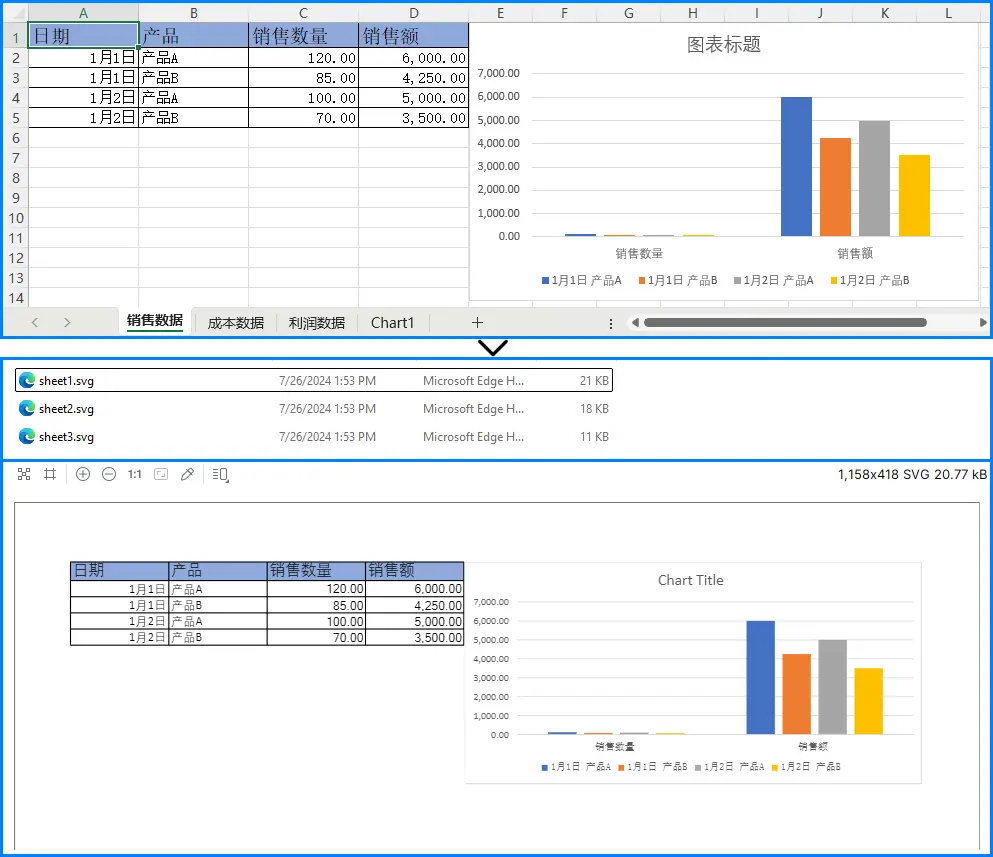
Task: Select cell A1 containing 日期
Action: (x=83, y=33)
